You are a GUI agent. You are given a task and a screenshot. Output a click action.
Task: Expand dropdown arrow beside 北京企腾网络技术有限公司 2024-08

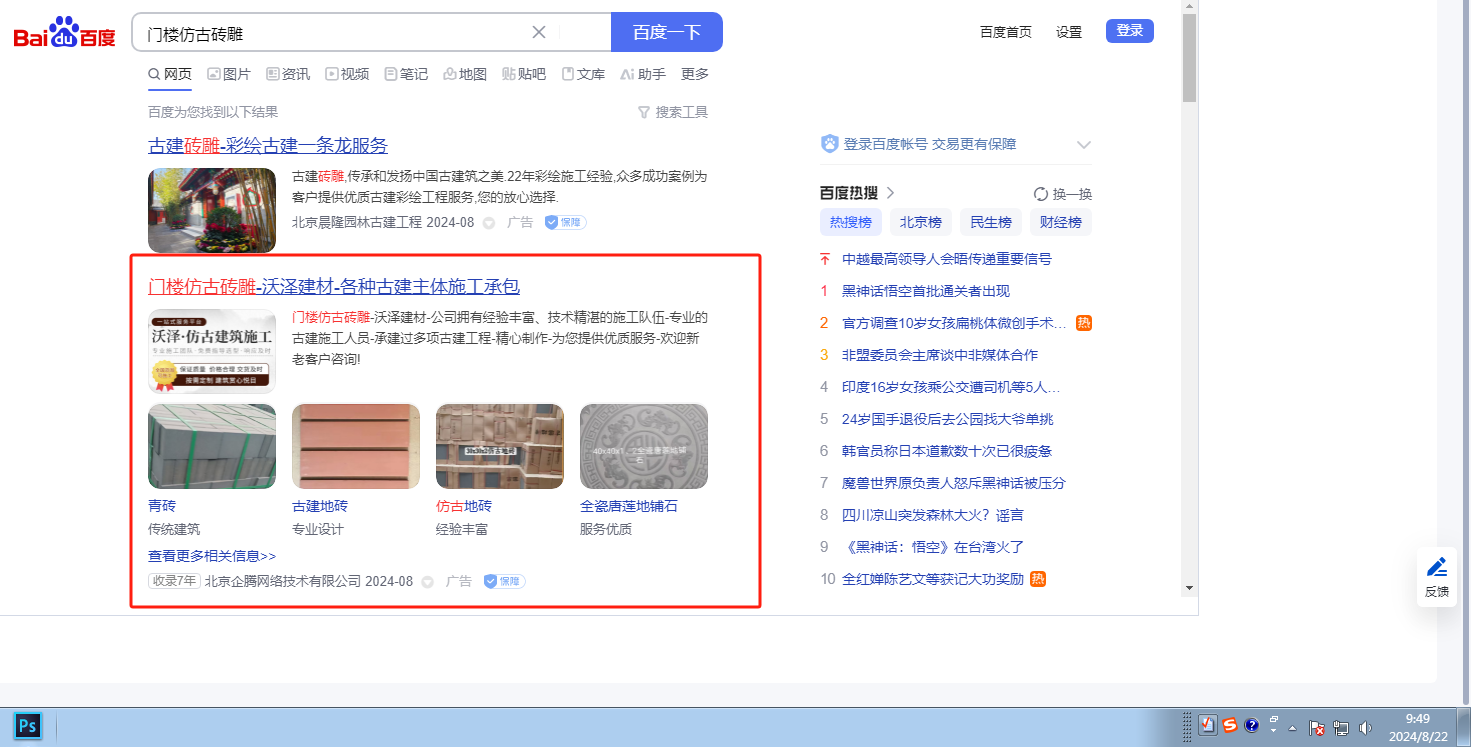[428, 582]
